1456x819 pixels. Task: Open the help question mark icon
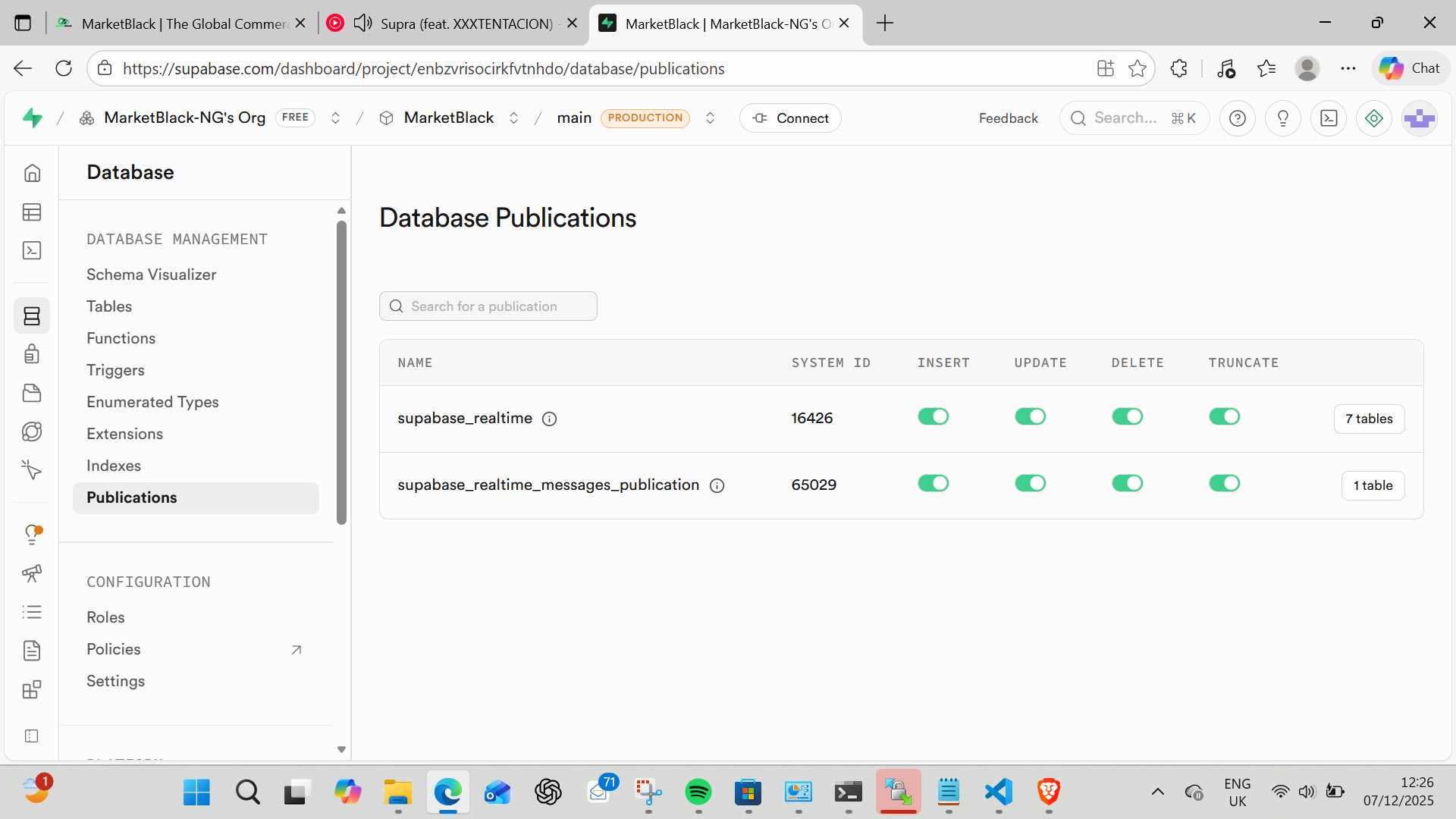[x=1237, y=118]
